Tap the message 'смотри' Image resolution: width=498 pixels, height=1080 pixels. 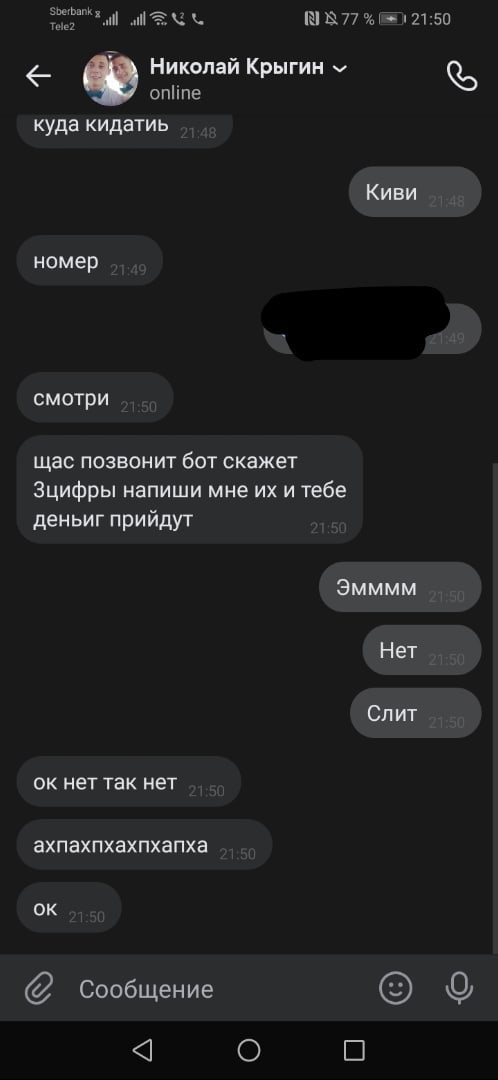pos(95,397)
